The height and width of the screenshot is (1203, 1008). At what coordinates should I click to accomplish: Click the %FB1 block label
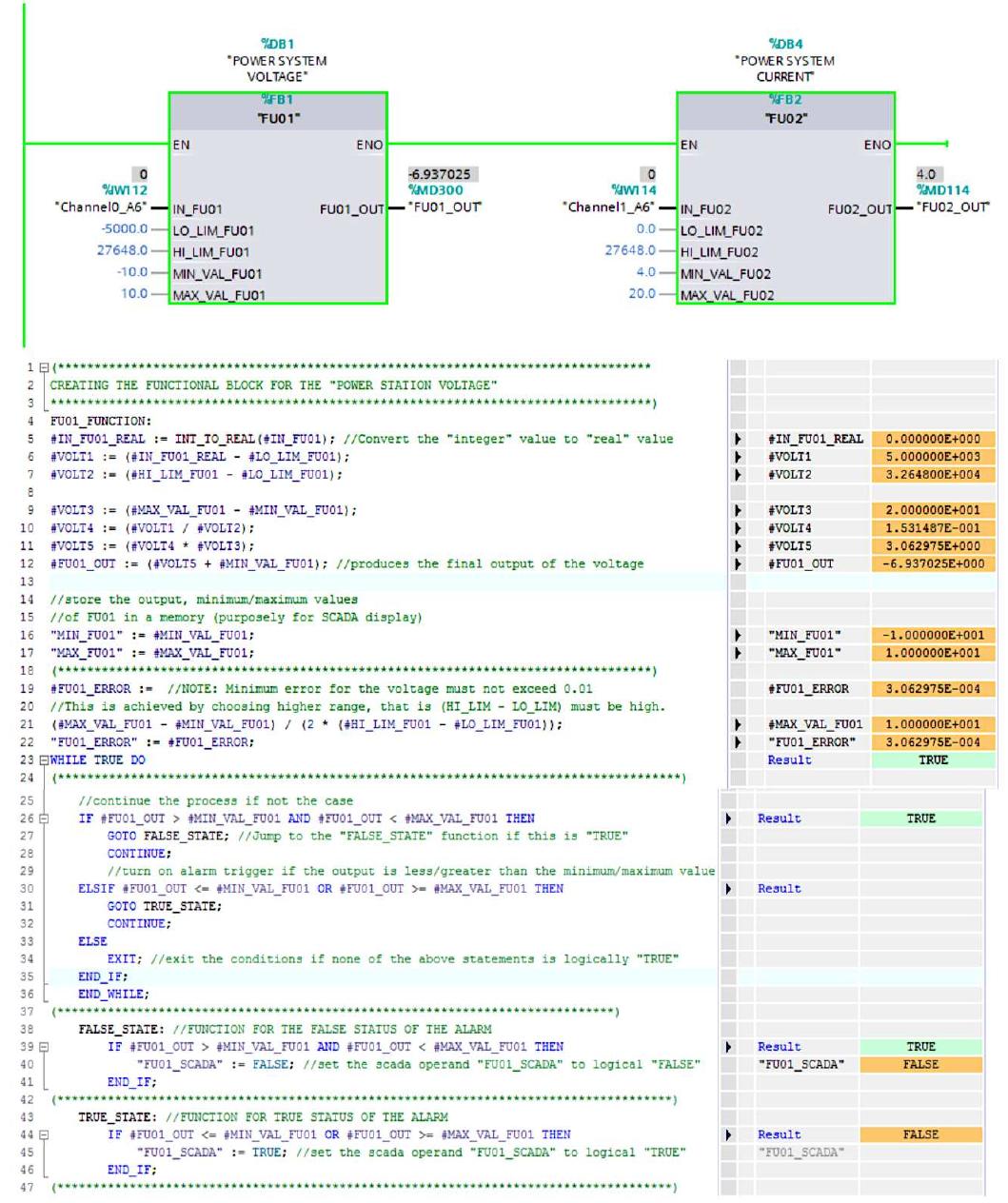(277, 100)
